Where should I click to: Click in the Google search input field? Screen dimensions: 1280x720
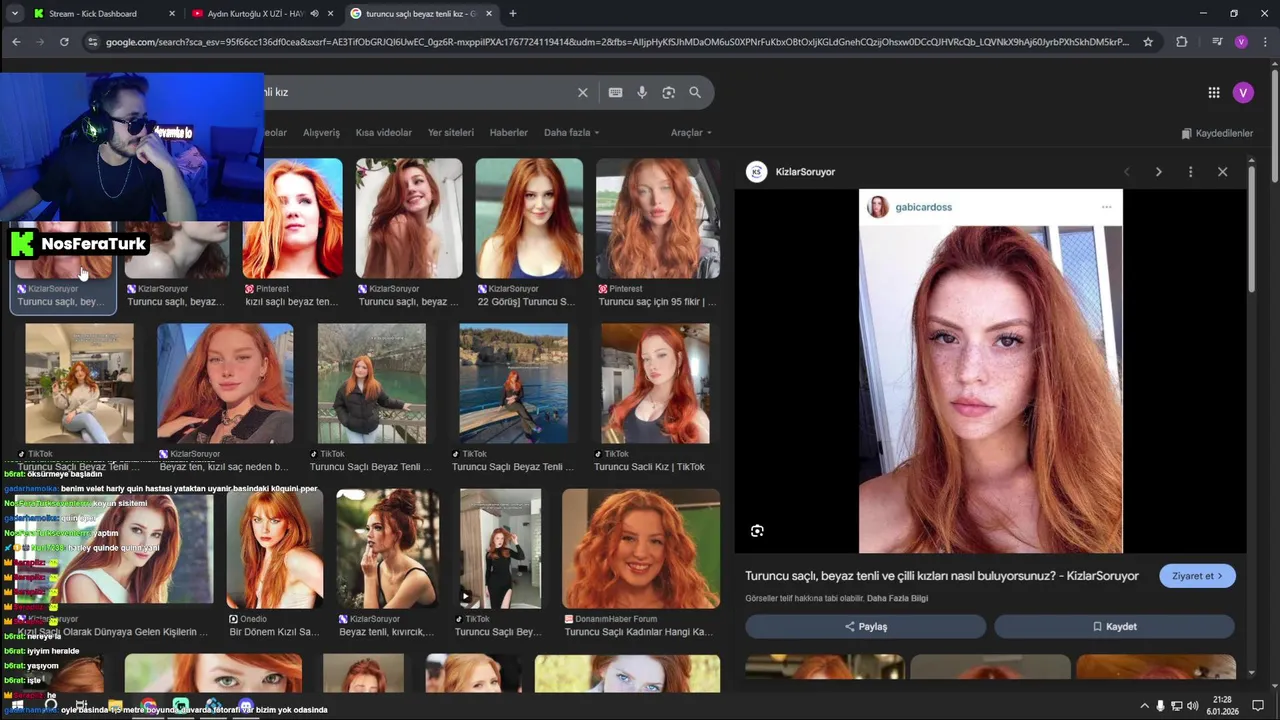coord(415,92)
